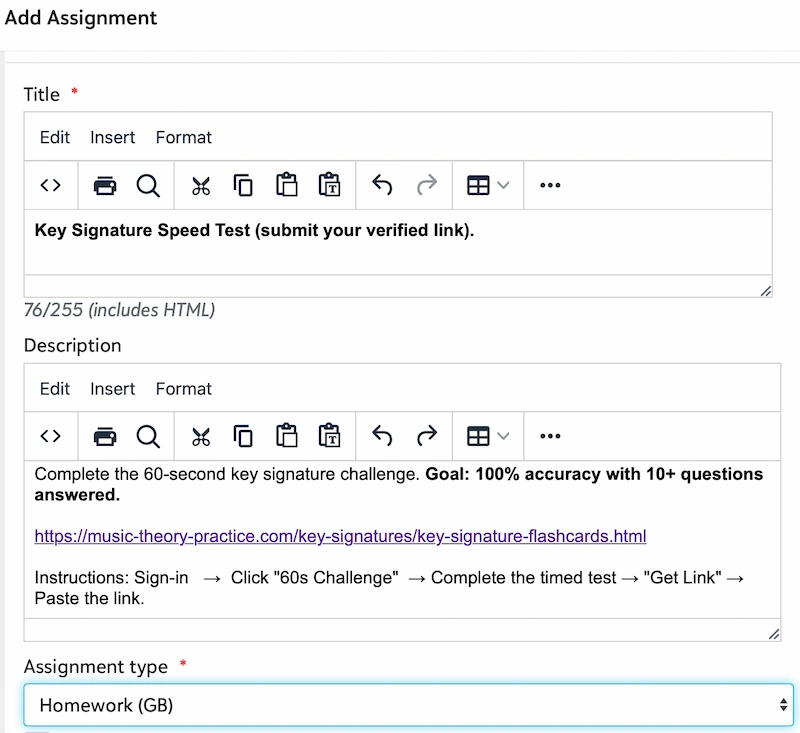Show more toolbar options in Description editor
This screenshot has height=733, width=800.
(x=549, y=436)
